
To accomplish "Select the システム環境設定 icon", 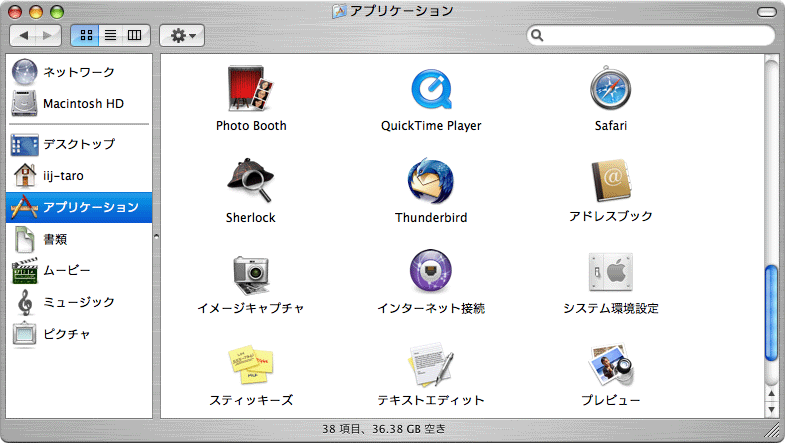I will click(611, 271).
